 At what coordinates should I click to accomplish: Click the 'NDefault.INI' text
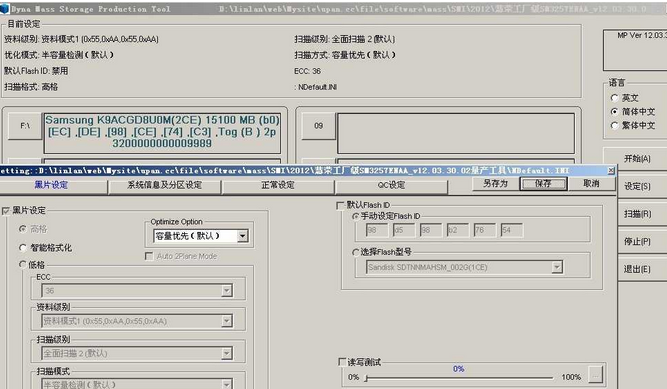316,87
